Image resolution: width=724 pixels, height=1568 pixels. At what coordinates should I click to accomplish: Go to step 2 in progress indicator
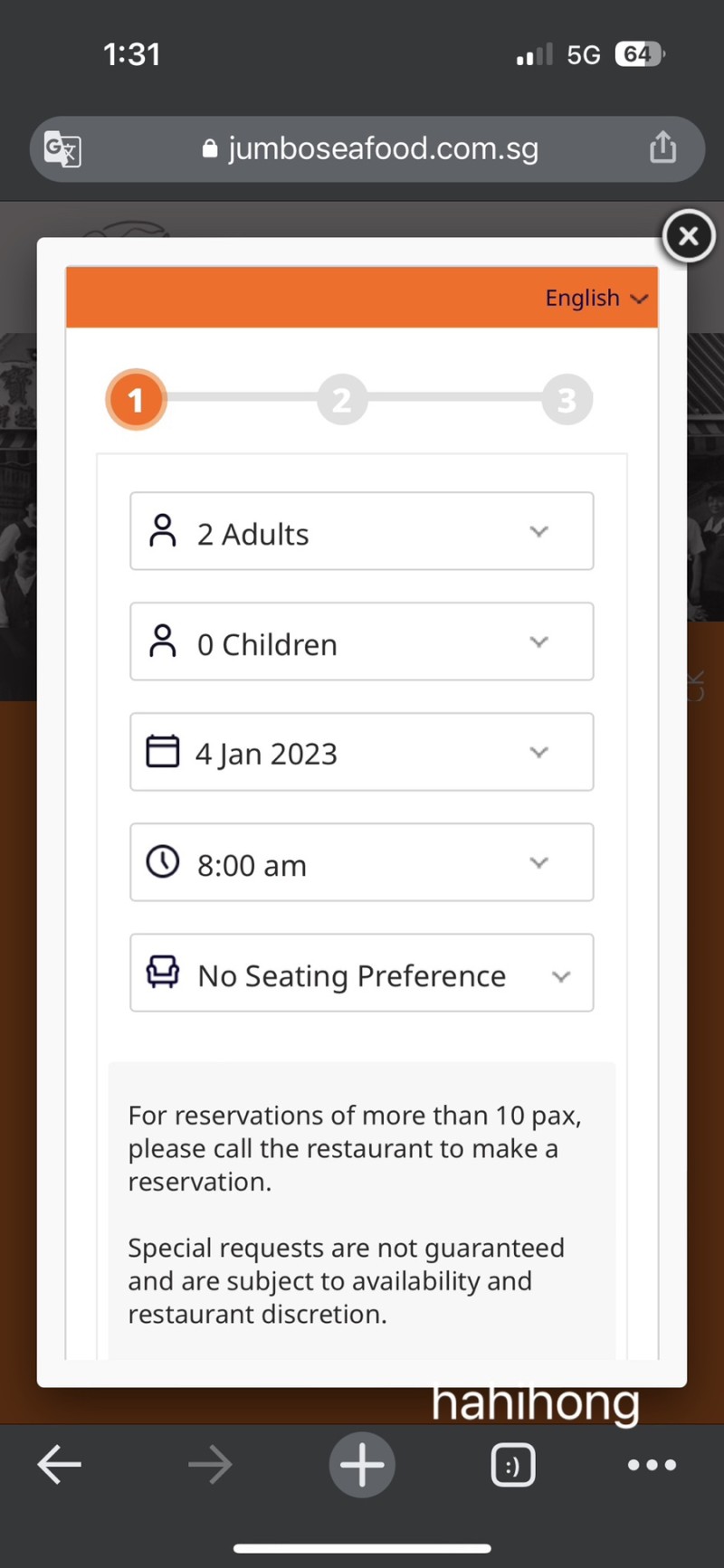click(x=342, y=399)
